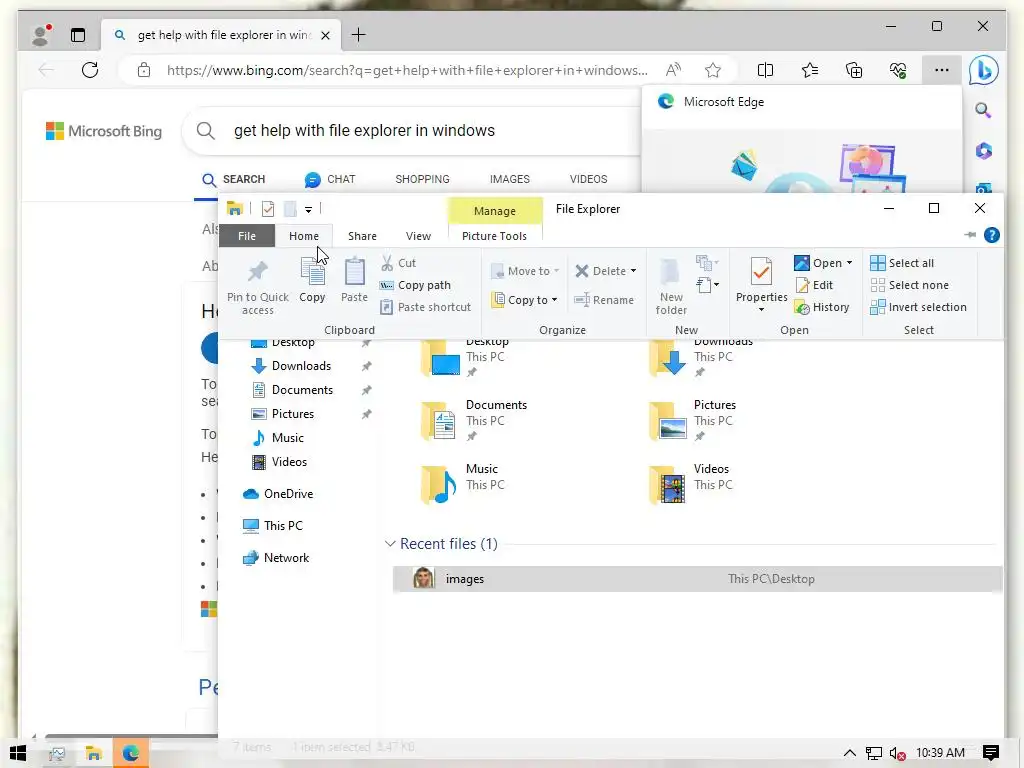
Task: Click Microsoft Bing logo link
Action: pos(104,131)
